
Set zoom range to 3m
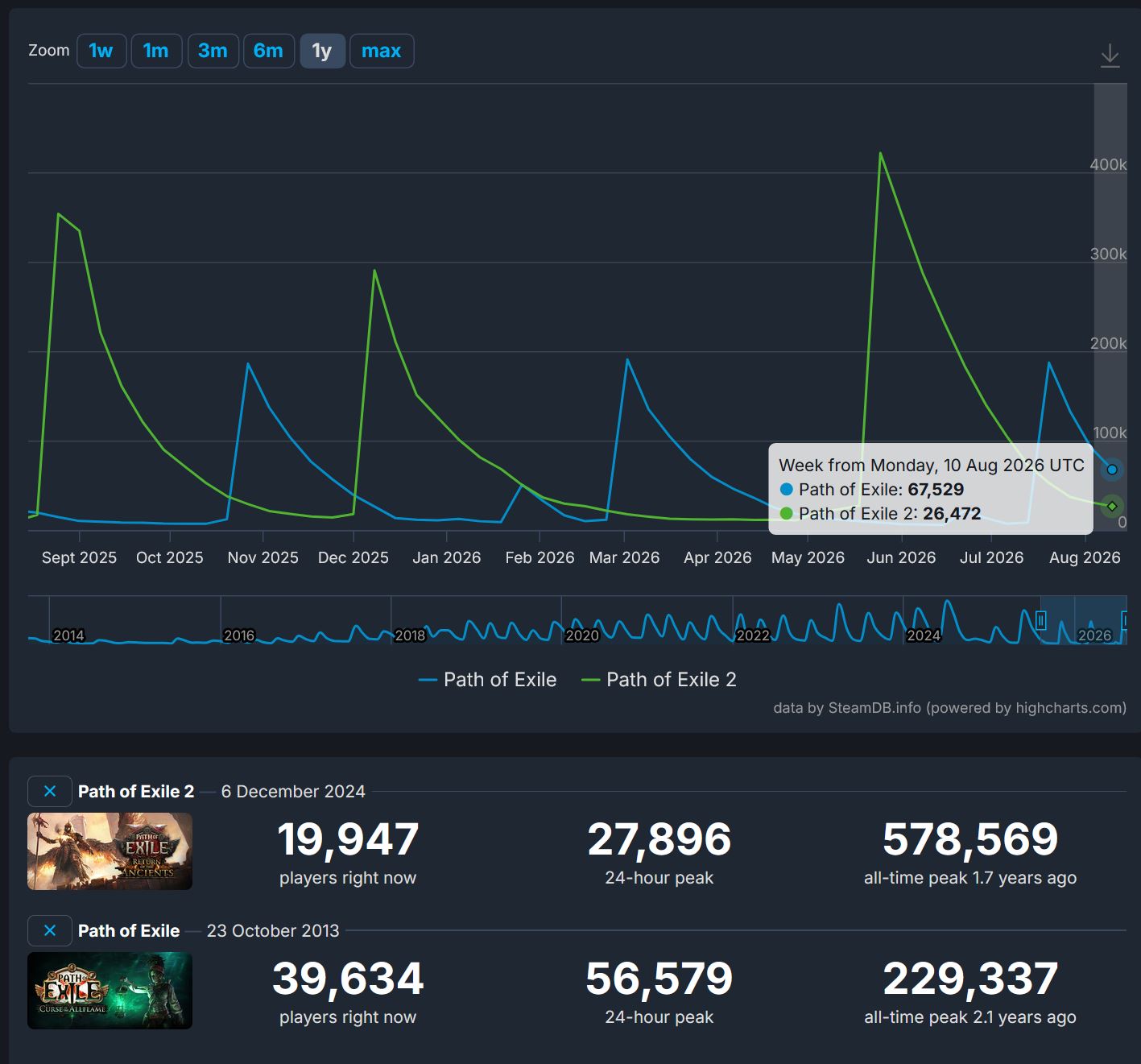coord(213,51)
